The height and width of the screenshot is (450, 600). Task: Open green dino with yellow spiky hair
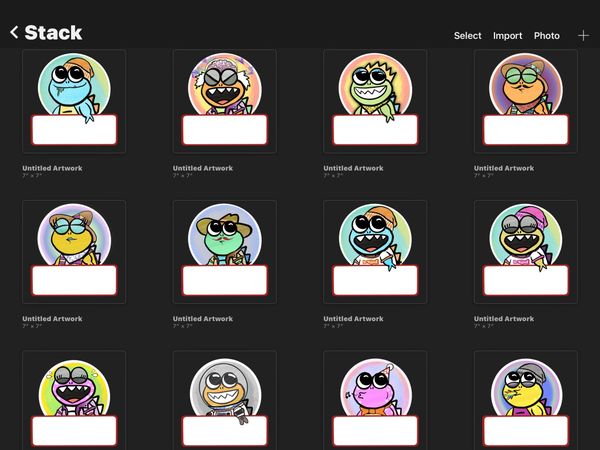click(x=375, y=101)
